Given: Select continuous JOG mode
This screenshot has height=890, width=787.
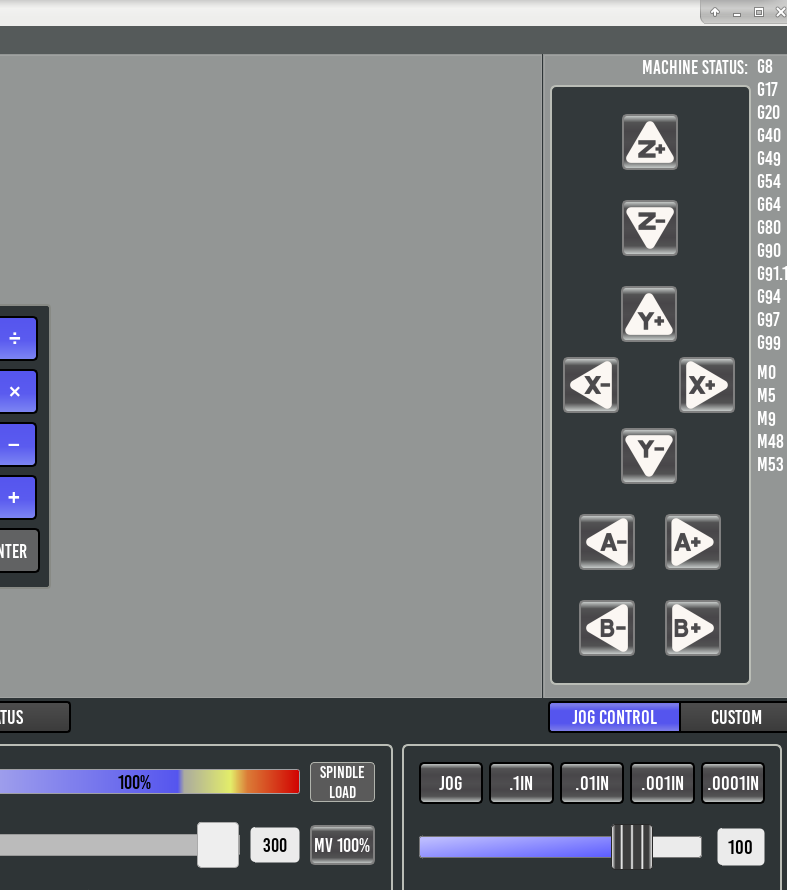Looking at the screenshot, I should click(x=451, y=783).
